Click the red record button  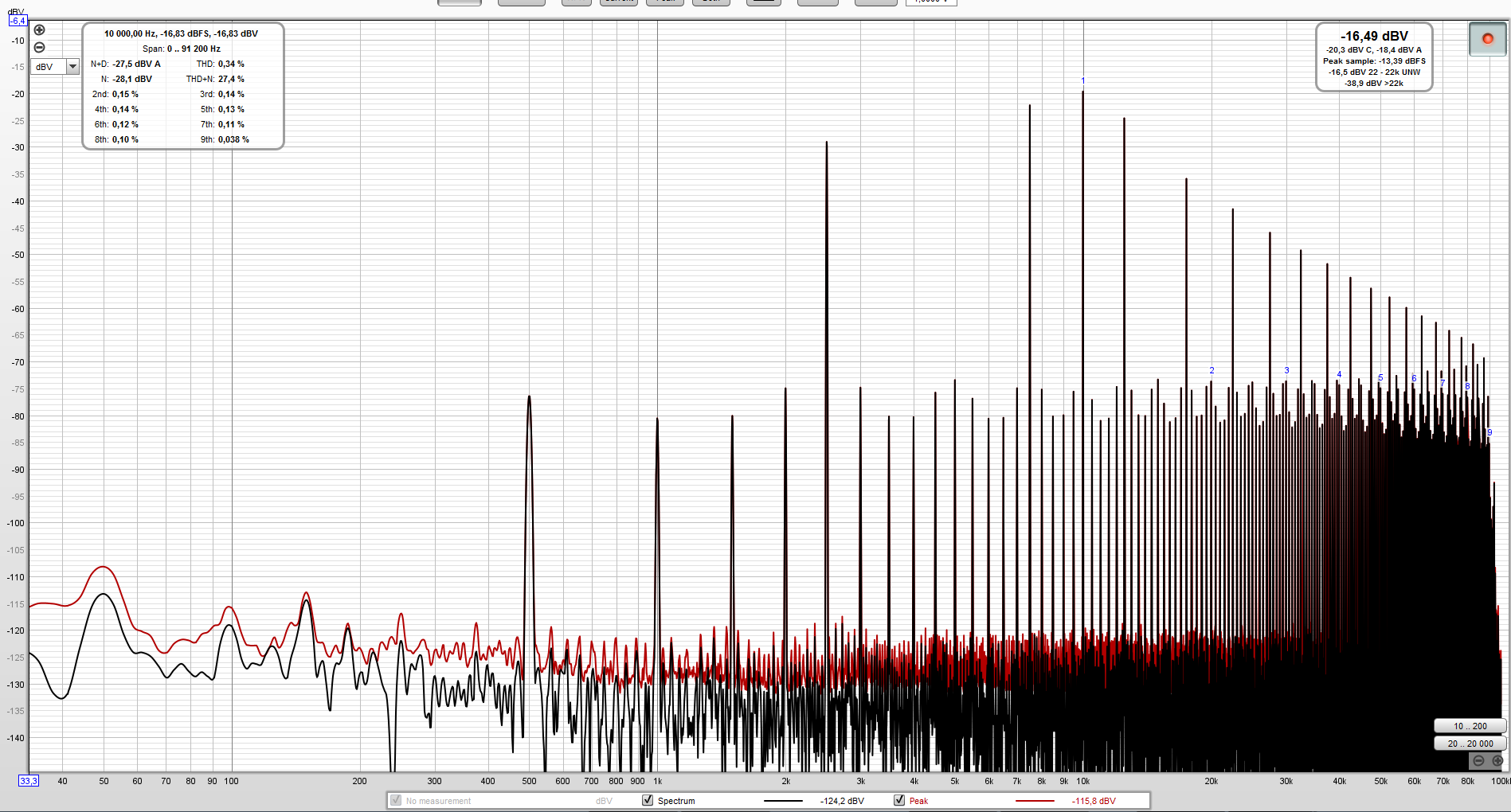1487,39
